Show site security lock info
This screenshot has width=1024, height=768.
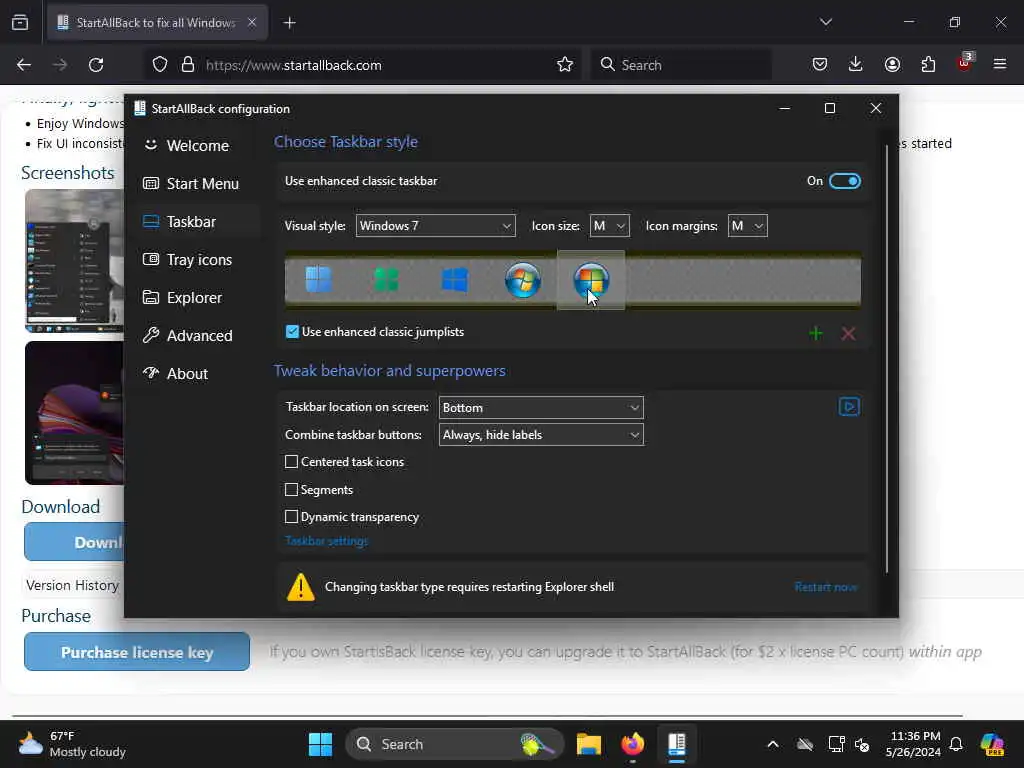pos(188,65)
